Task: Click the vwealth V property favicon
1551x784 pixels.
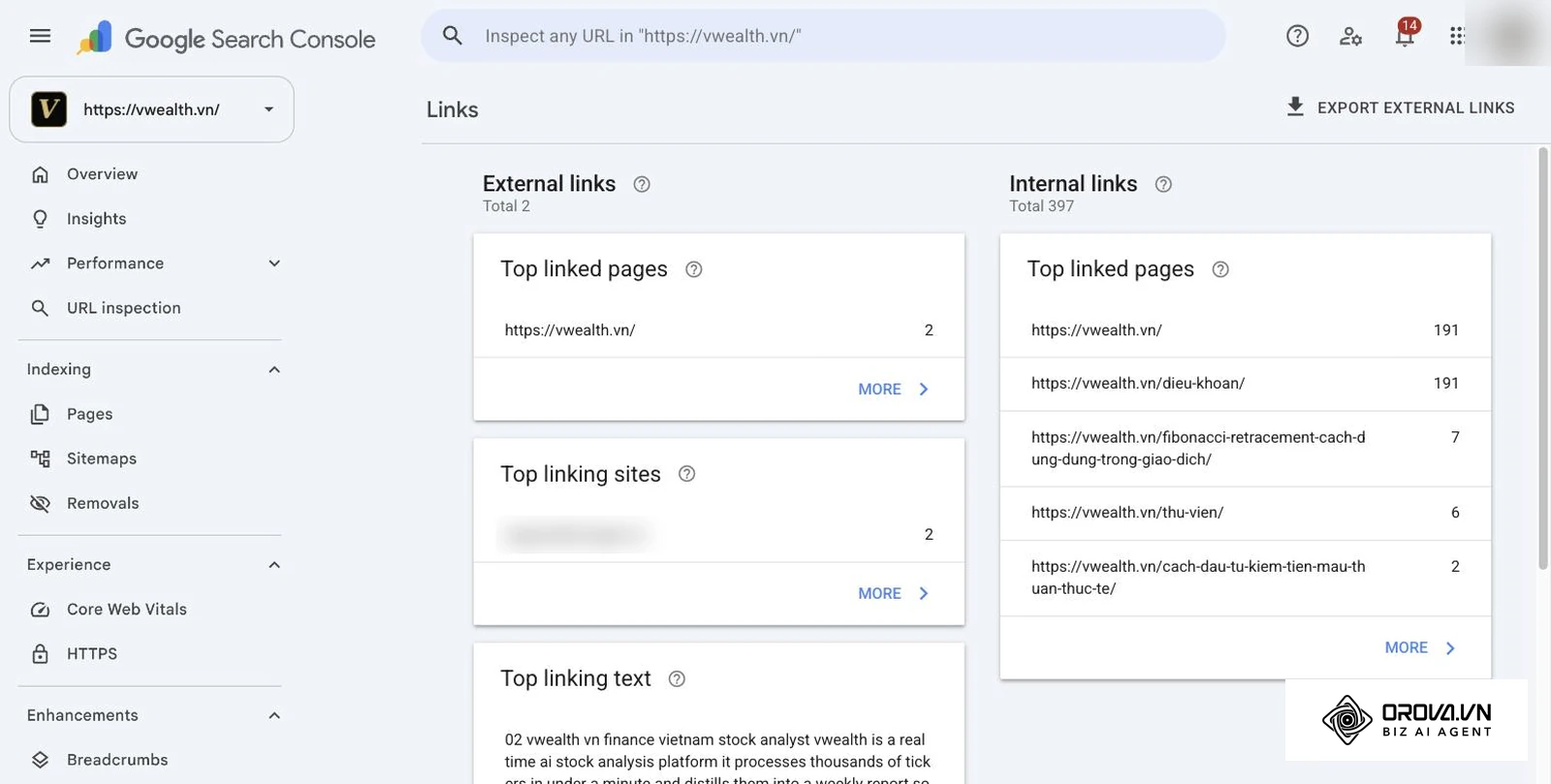Action: coord(48,110)
